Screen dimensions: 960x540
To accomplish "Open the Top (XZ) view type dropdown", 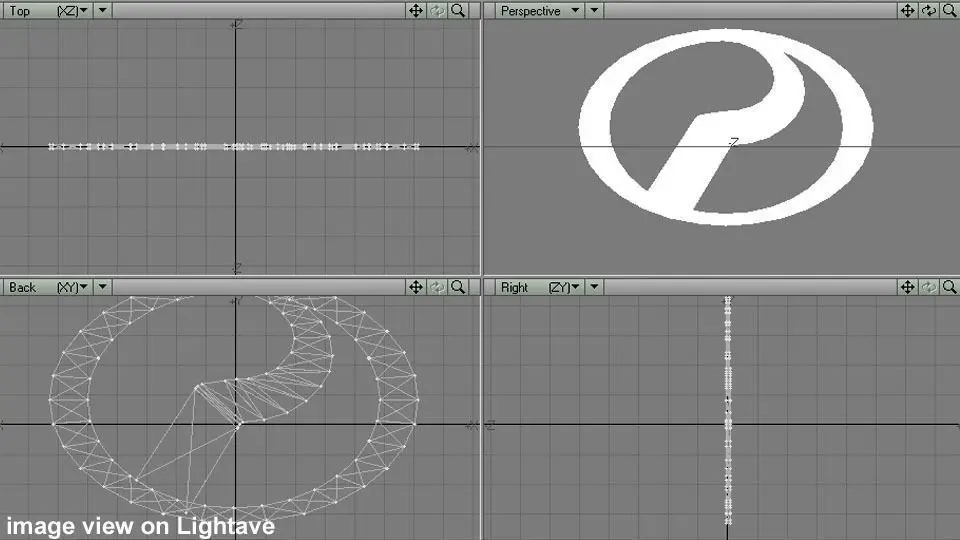I will point(47,10).
